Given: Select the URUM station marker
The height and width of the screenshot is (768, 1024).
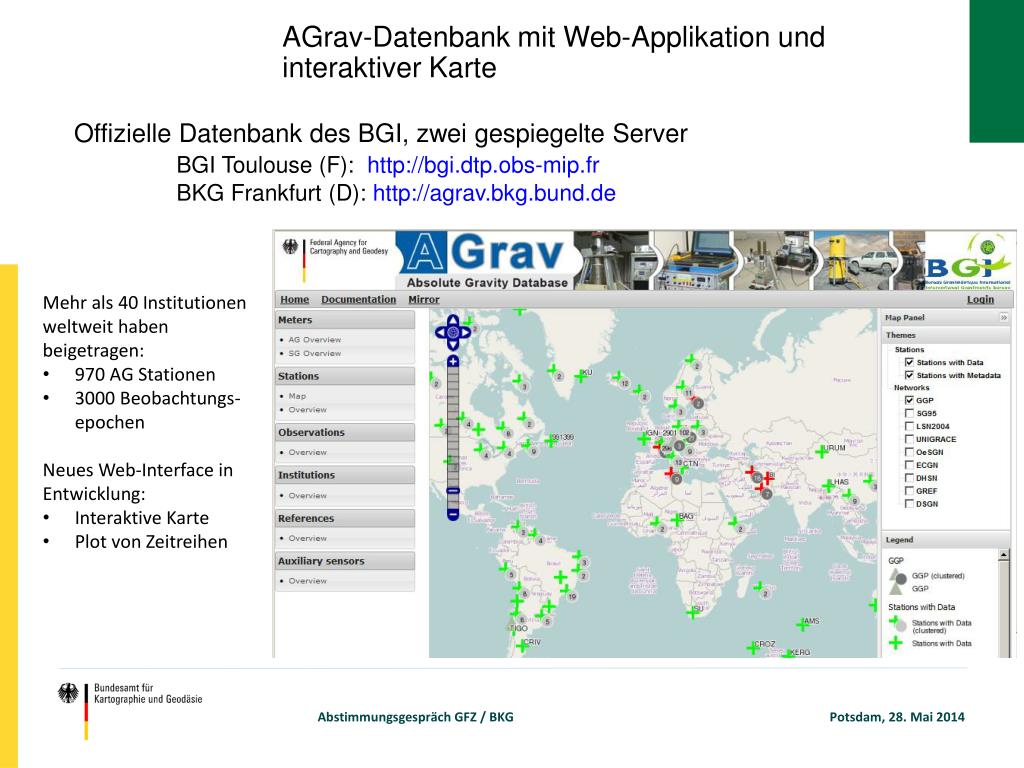Looking at the screenshot, I should point(822,451).
